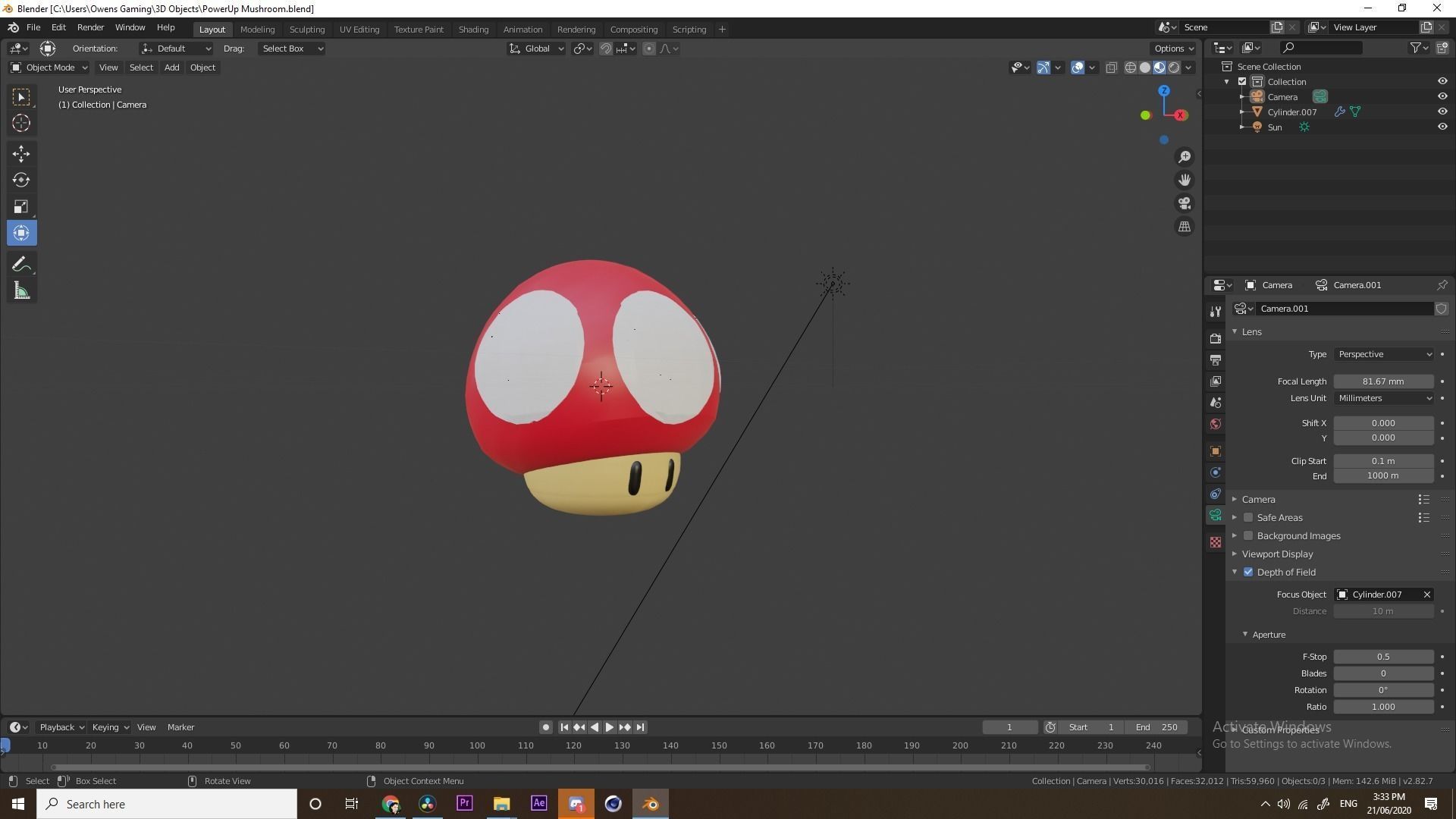Click Camera.001 data name field
This screenshot has width=1456, height=819.
point(1345,309)
